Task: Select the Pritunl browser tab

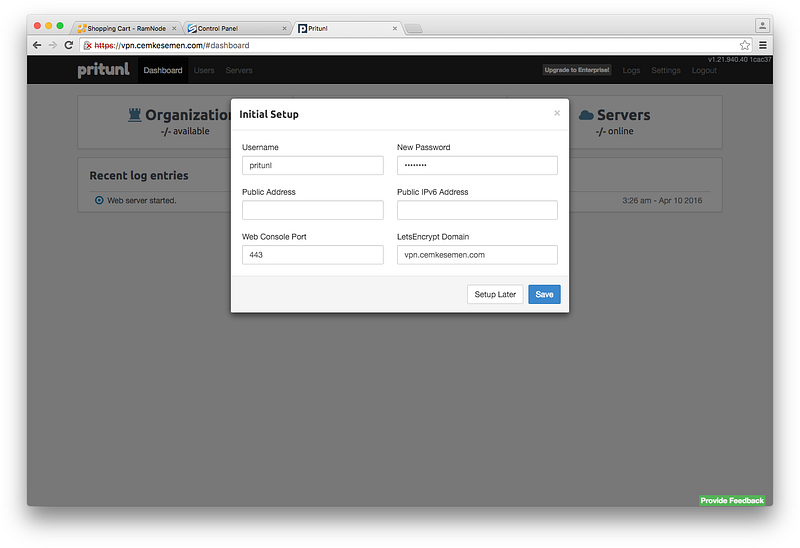Action: [347, 29]
